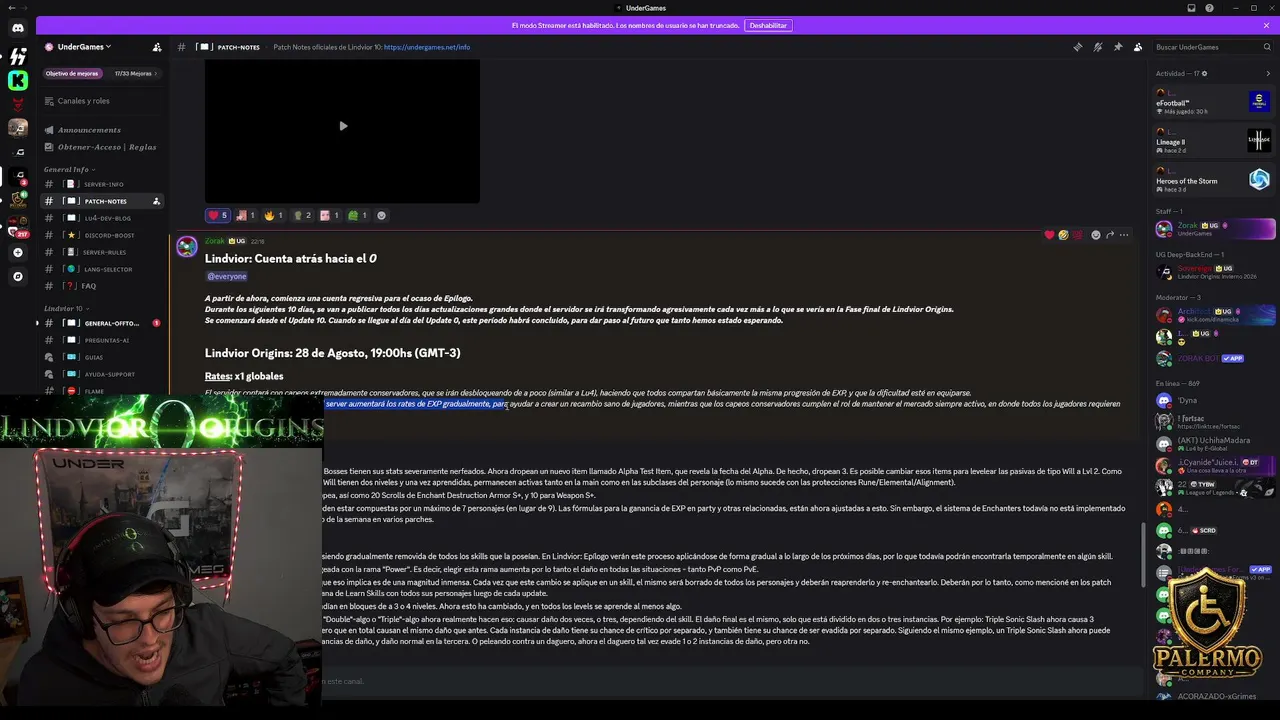Open the undergames.net/info link
Image resolution: width=1280 pixels, height=720 pixels.
pos(427,47)
